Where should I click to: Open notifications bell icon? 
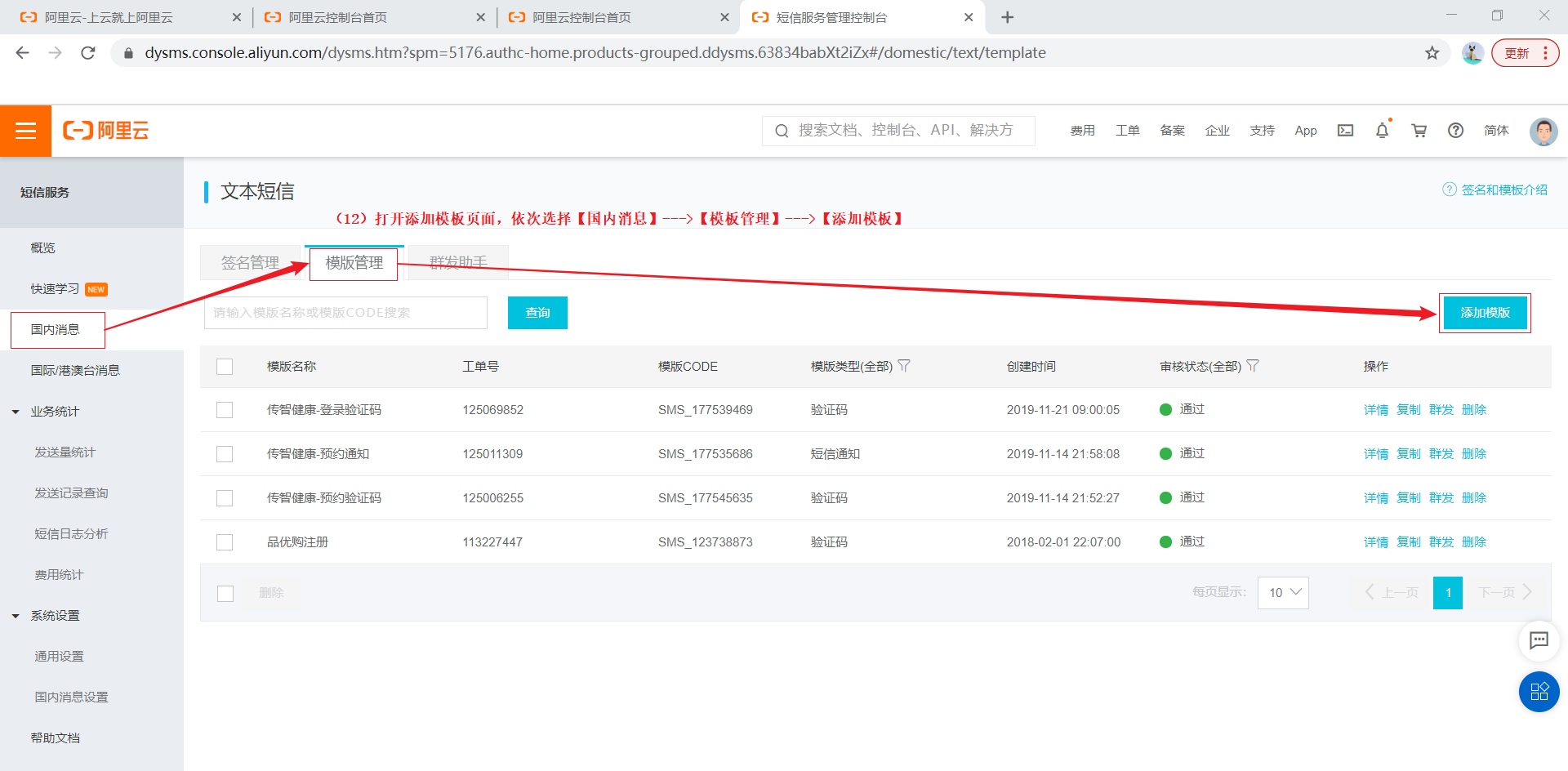(x=1382, y=131)
